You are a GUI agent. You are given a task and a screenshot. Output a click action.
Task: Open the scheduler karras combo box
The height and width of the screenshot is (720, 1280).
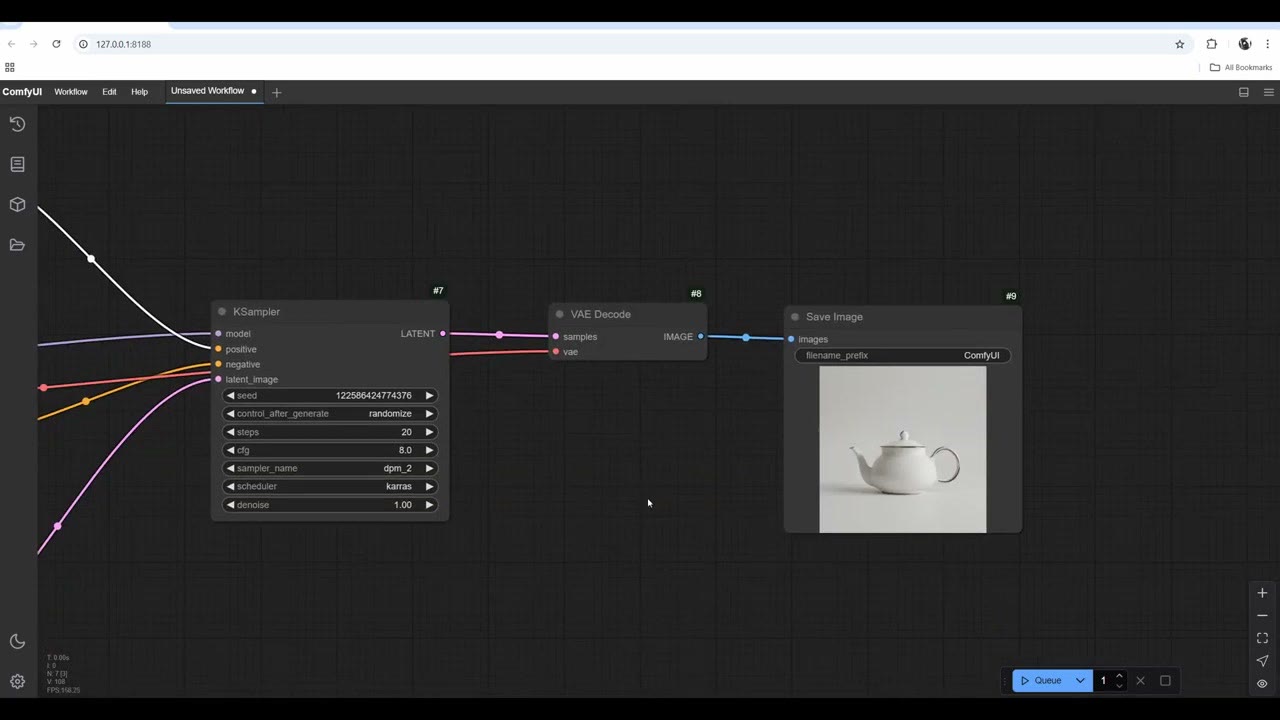tap(330, 487)
